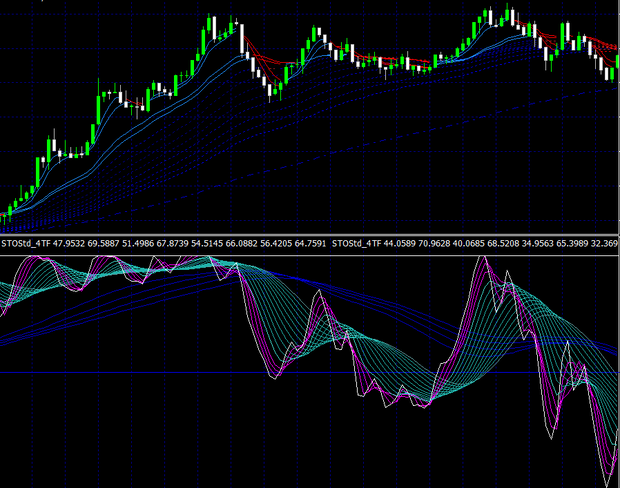The image size is (620, 488).
Task: Click the STOStd_4TF label preceding 47.9532
Action: [x=26, y=243]
